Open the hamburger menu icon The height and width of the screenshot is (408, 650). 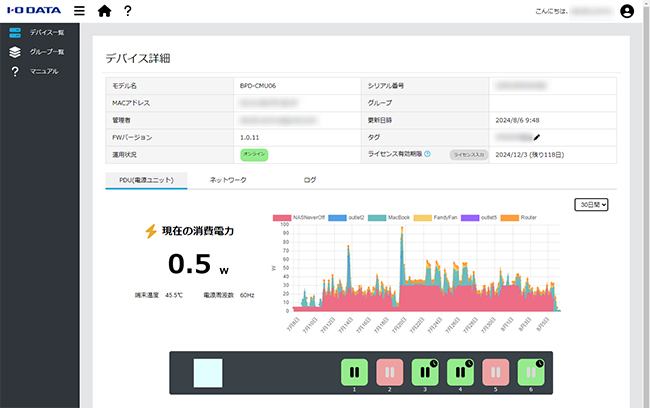click(x=79, y=11)
